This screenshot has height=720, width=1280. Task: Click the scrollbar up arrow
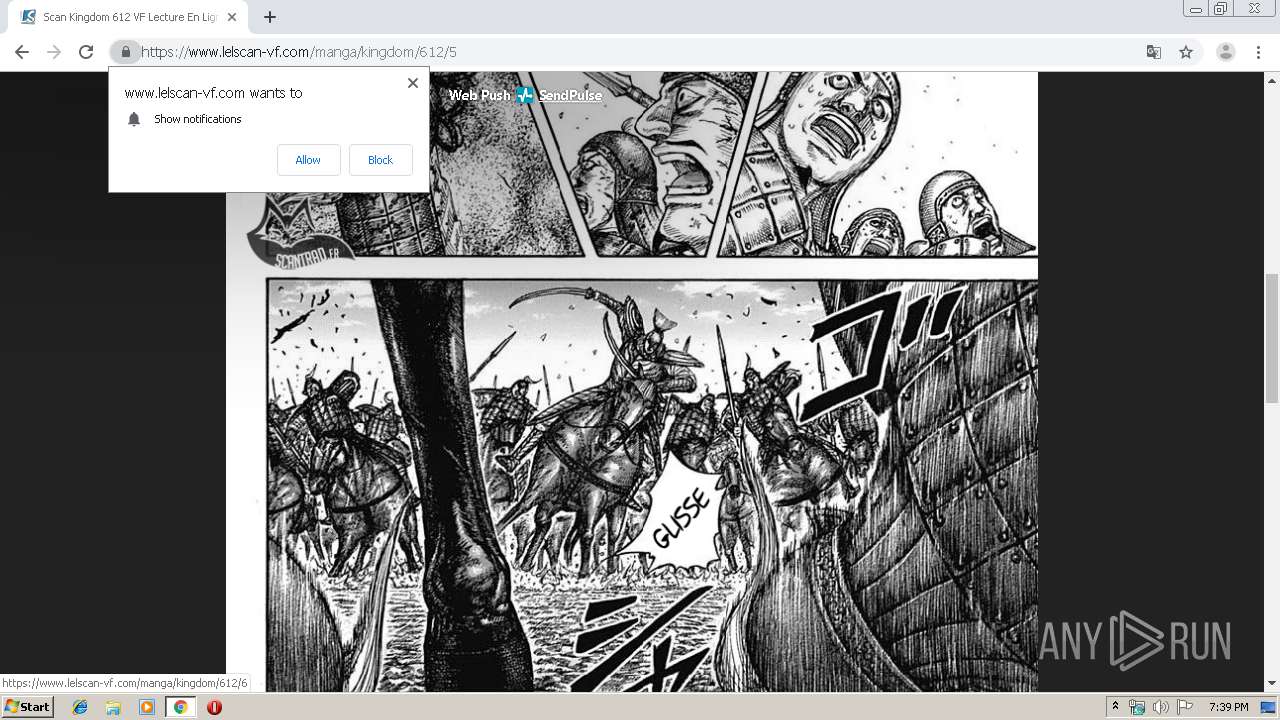(1271, 80)
